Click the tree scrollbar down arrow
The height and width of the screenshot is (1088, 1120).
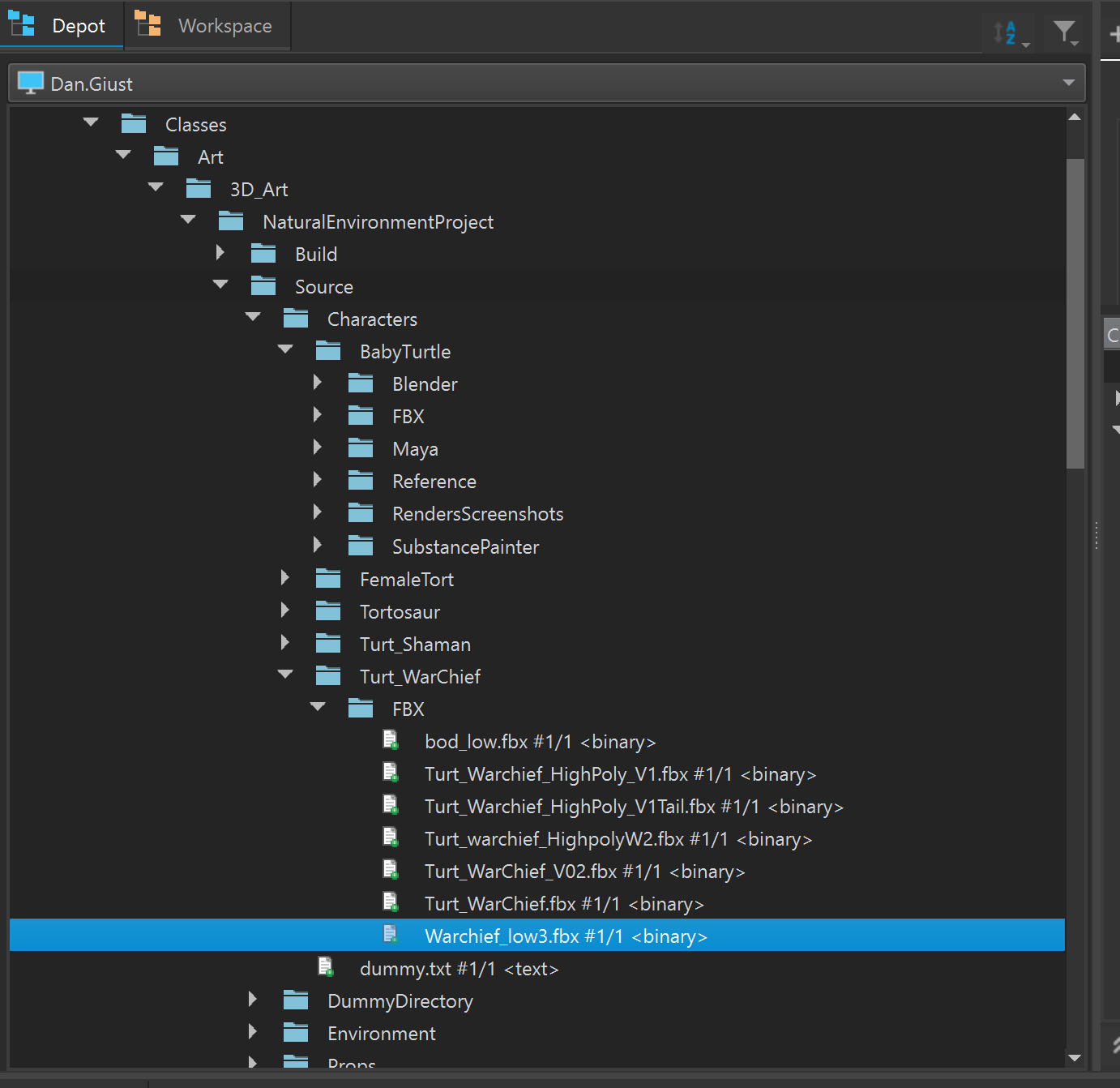coord(1075,1057)
